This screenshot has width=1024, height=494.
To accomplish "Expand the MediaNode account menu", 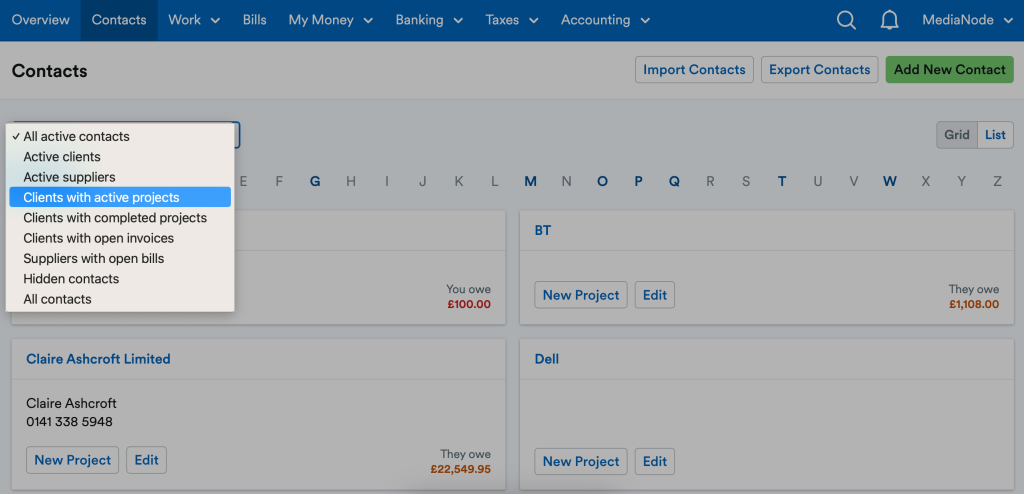I will tap(967, 20).
